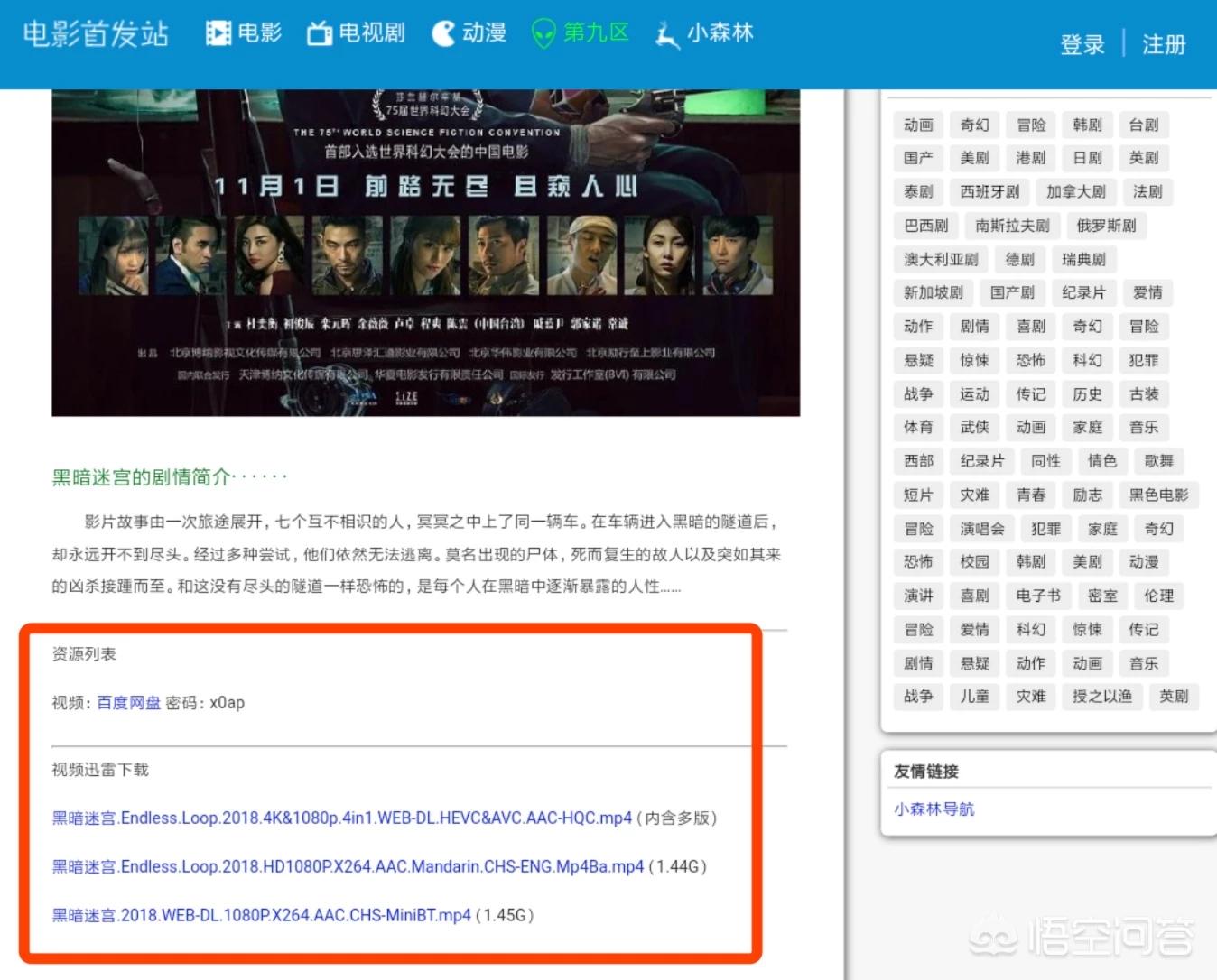The width and height of the screenshot is (1217, 980).
Task: Select the 西班牙剧 tag
Action: [989, 191]
